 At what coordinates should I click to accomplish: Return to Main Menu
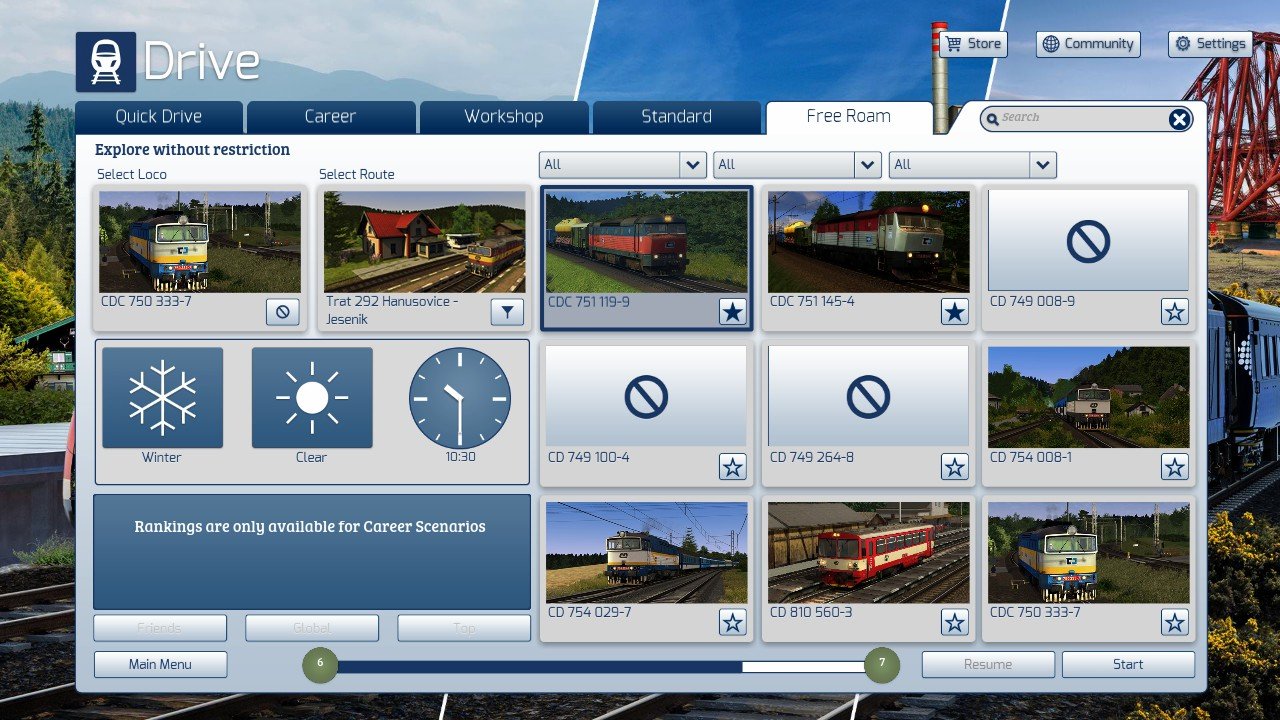pos(160,665)
